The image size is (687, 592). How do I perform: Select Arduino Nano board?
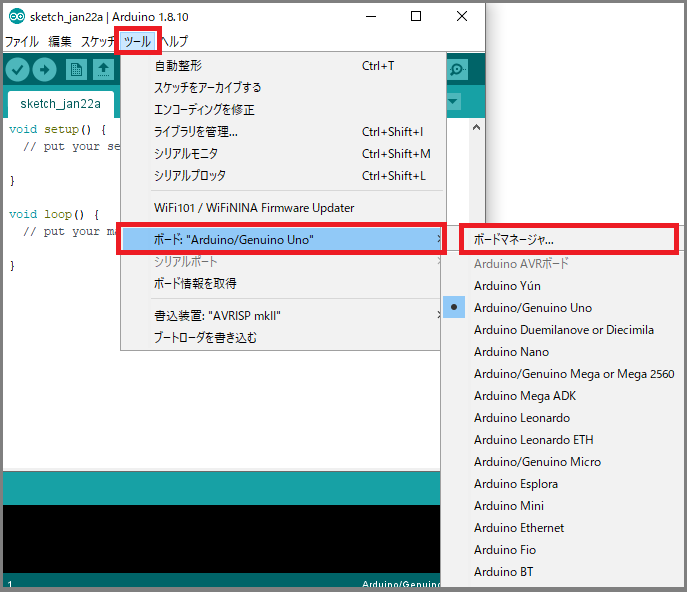[x=563, y=352]
